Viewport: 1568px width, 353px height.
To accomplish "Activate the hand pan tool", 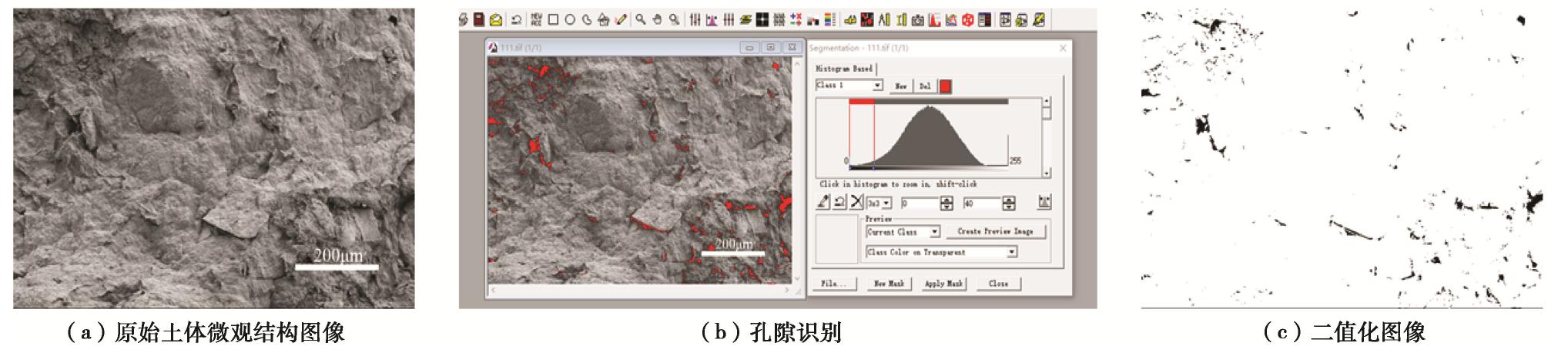I will tap(657, 20).
